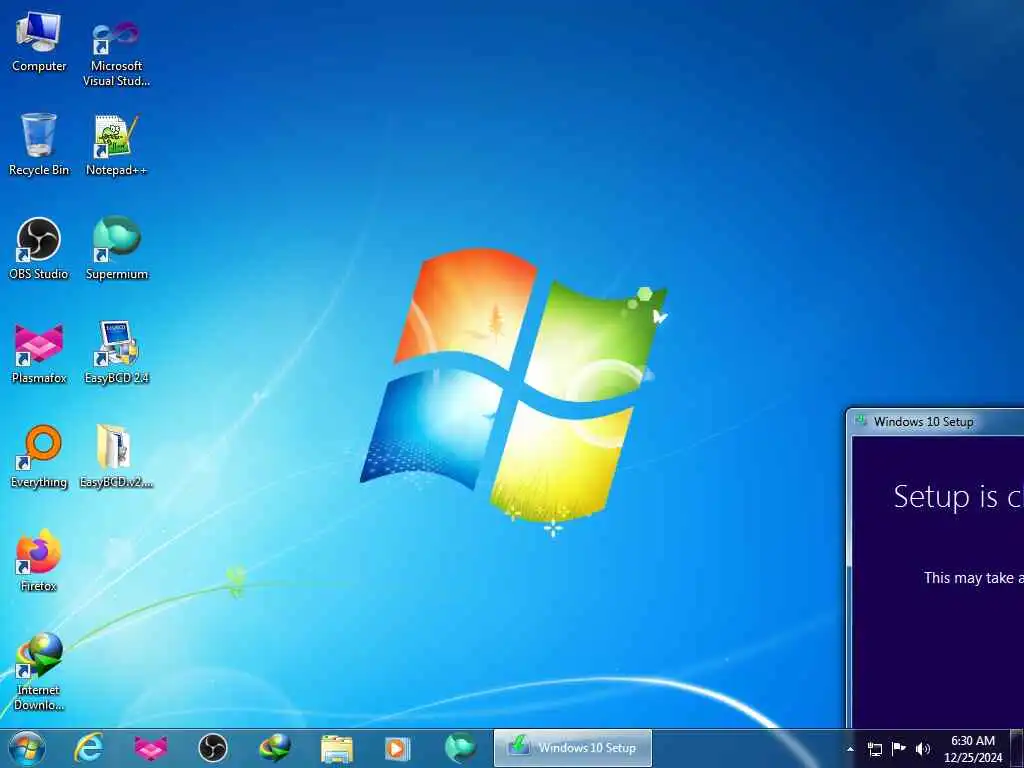Open the network status tray icon

tap(874, 749)
